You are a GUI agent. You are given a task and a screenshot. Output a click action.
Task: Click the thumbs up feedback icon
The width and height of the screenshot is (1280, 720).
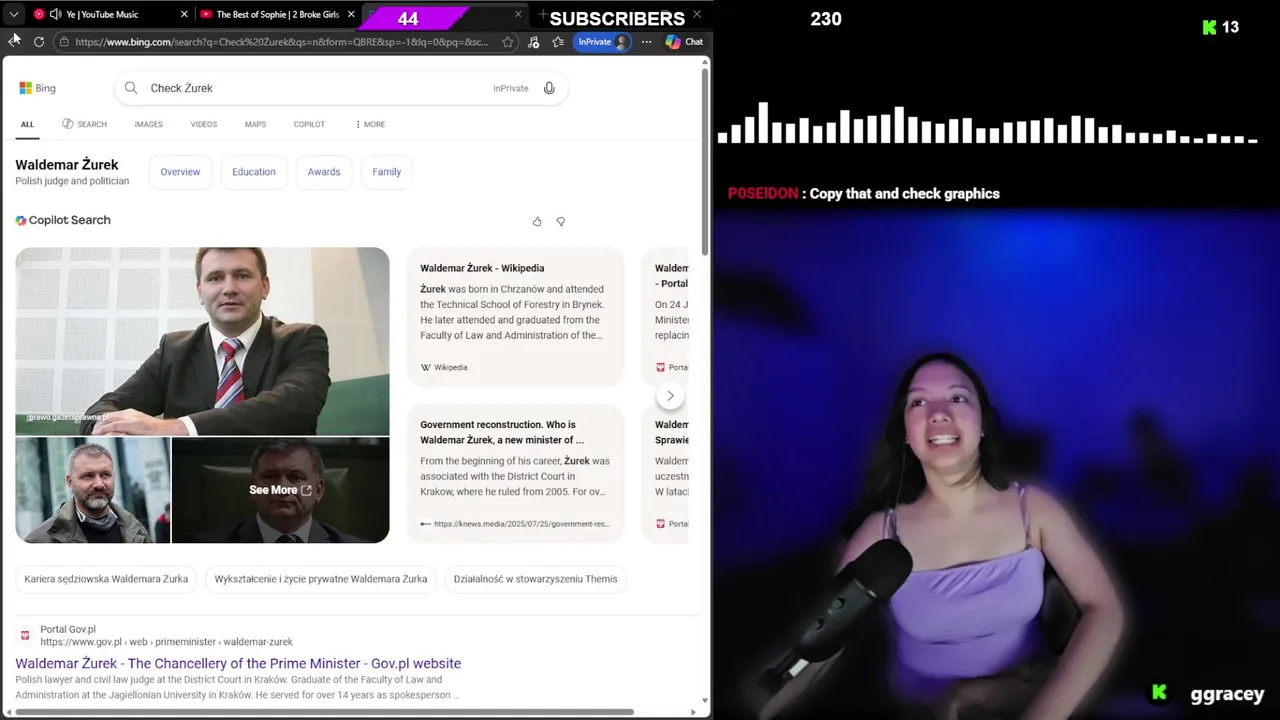click(x=537, y=221)
